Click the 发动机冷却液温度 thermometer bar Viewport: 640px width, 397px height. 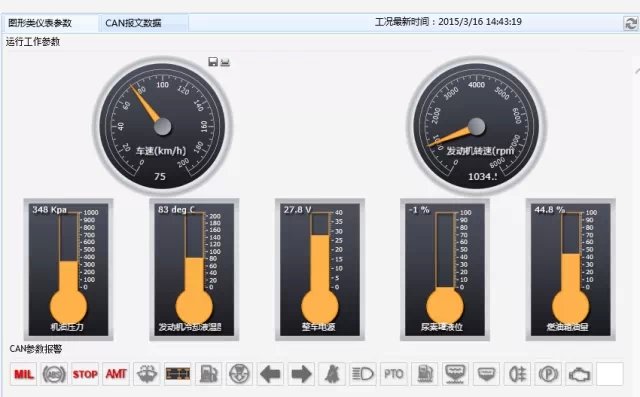[194, 269]
